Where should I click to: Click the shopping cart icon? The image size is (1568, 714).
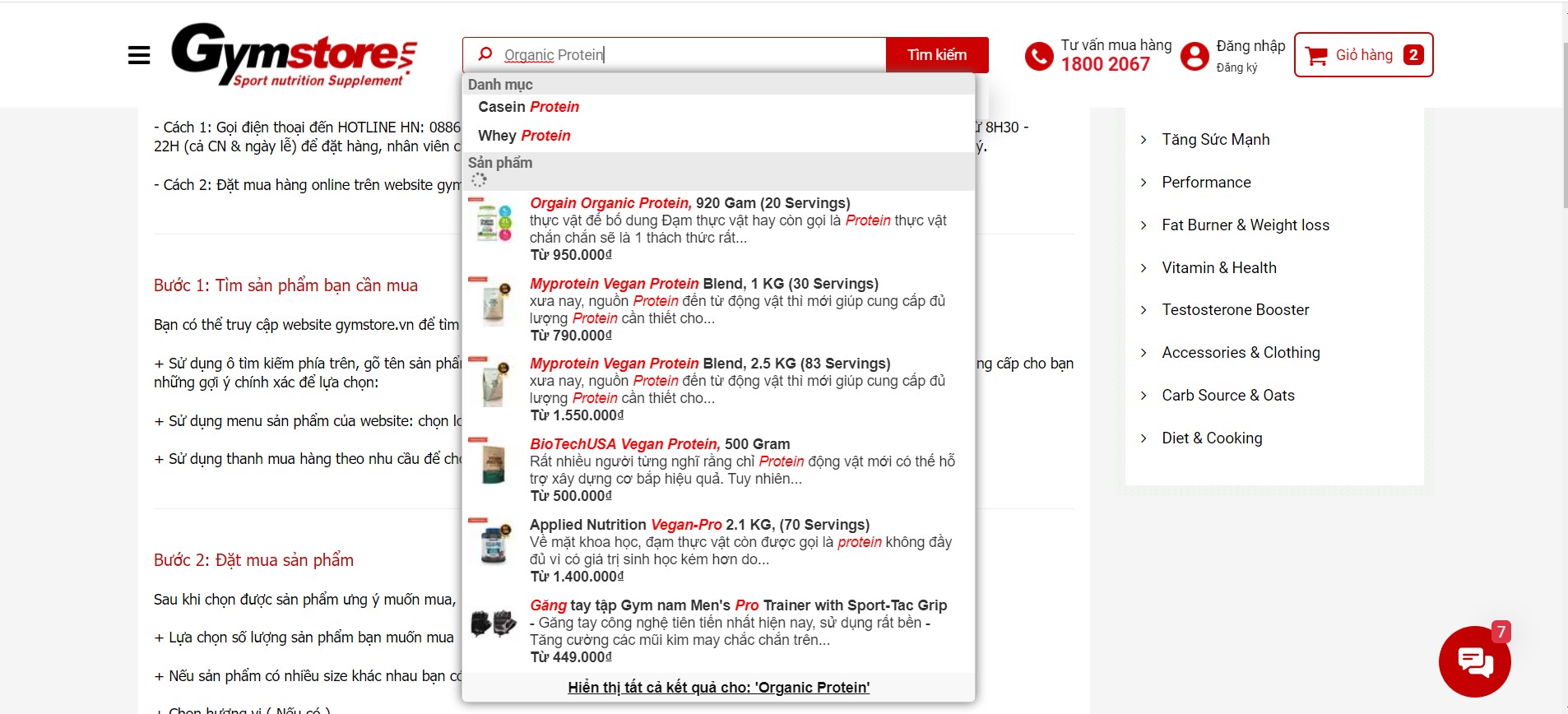(x=1316, y=56)
